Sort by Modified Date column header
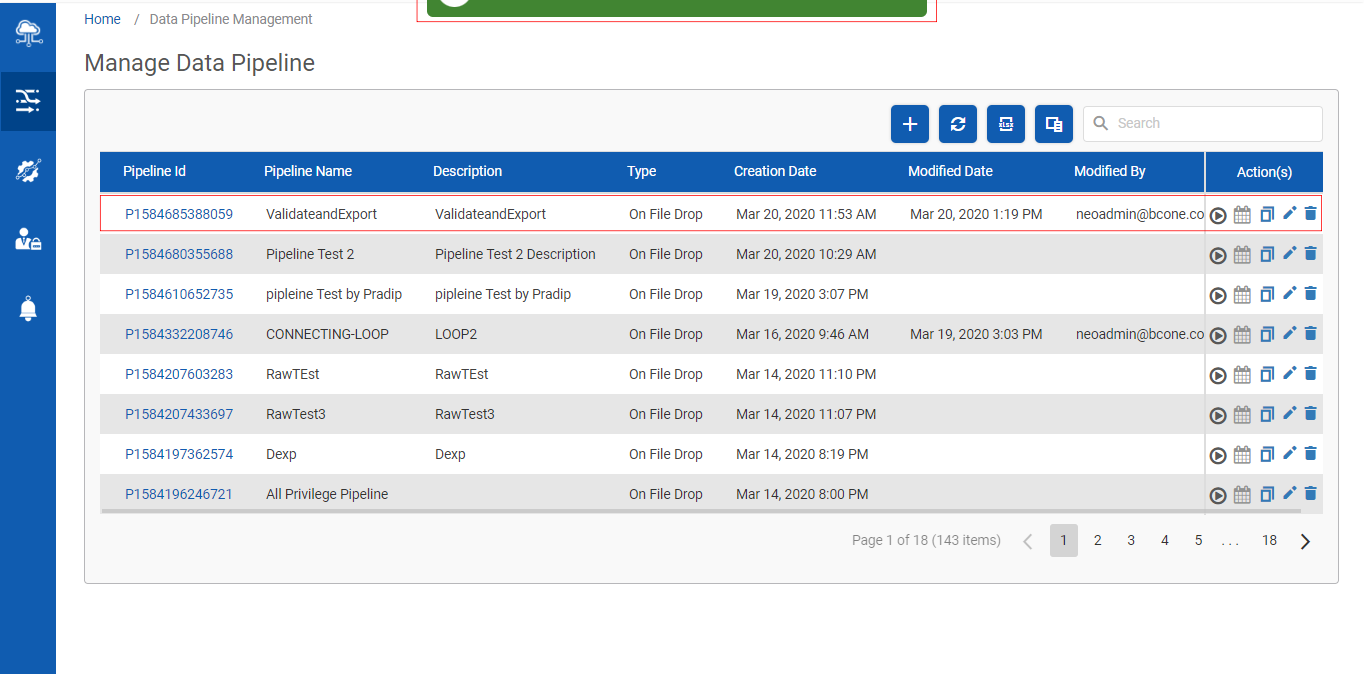 950,171
